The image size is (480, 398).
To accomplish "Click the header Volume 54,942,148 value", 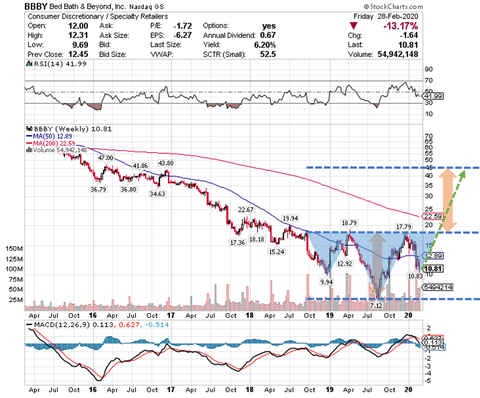I will coord(398,54).
